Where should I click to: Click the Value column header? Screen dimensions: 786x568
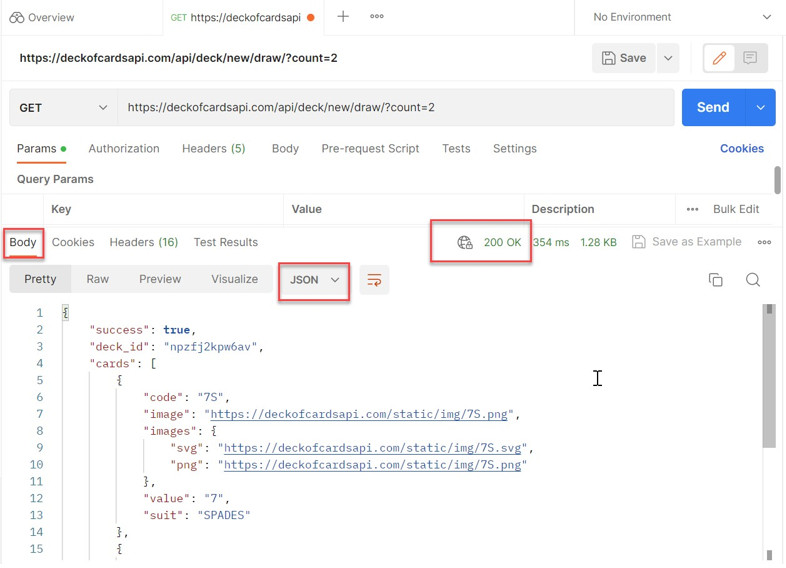click(307, 210)
